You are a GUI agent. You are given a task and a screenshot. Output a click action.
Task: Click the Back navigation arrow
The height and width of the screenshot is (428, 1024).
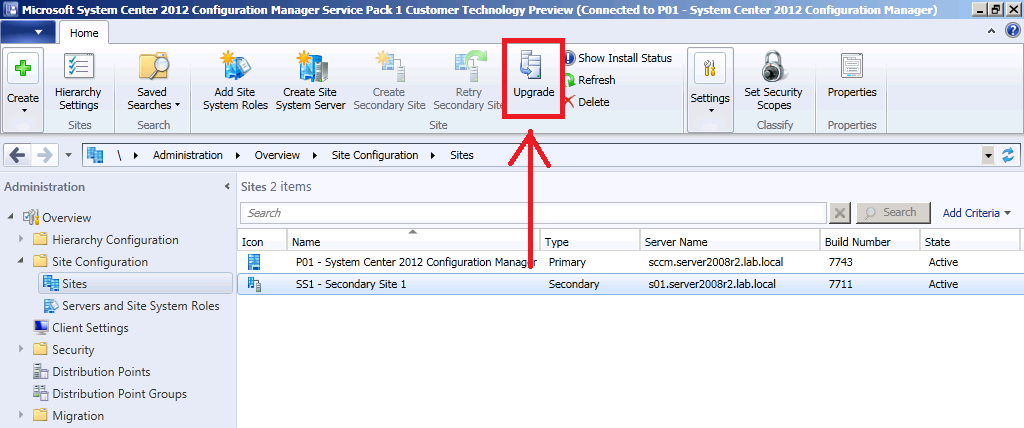(18, 155)
